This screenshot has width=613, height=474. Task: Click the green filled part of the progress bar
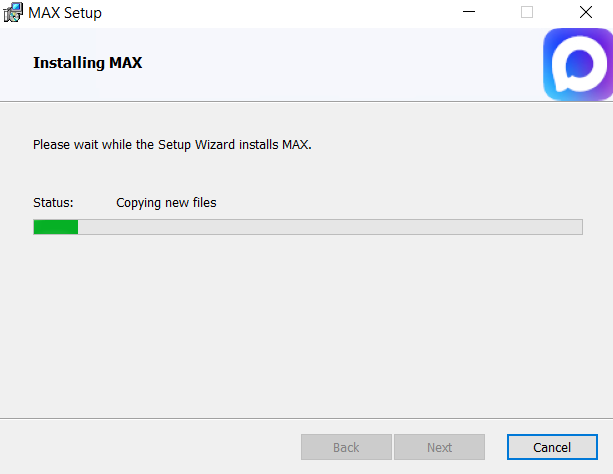click(56, 227)
